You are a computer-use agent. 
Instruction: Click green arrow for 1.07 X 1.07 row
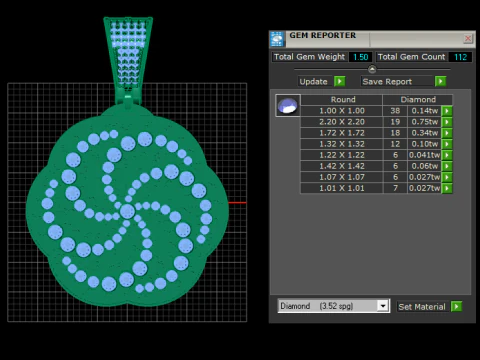[x=447, y=177]
